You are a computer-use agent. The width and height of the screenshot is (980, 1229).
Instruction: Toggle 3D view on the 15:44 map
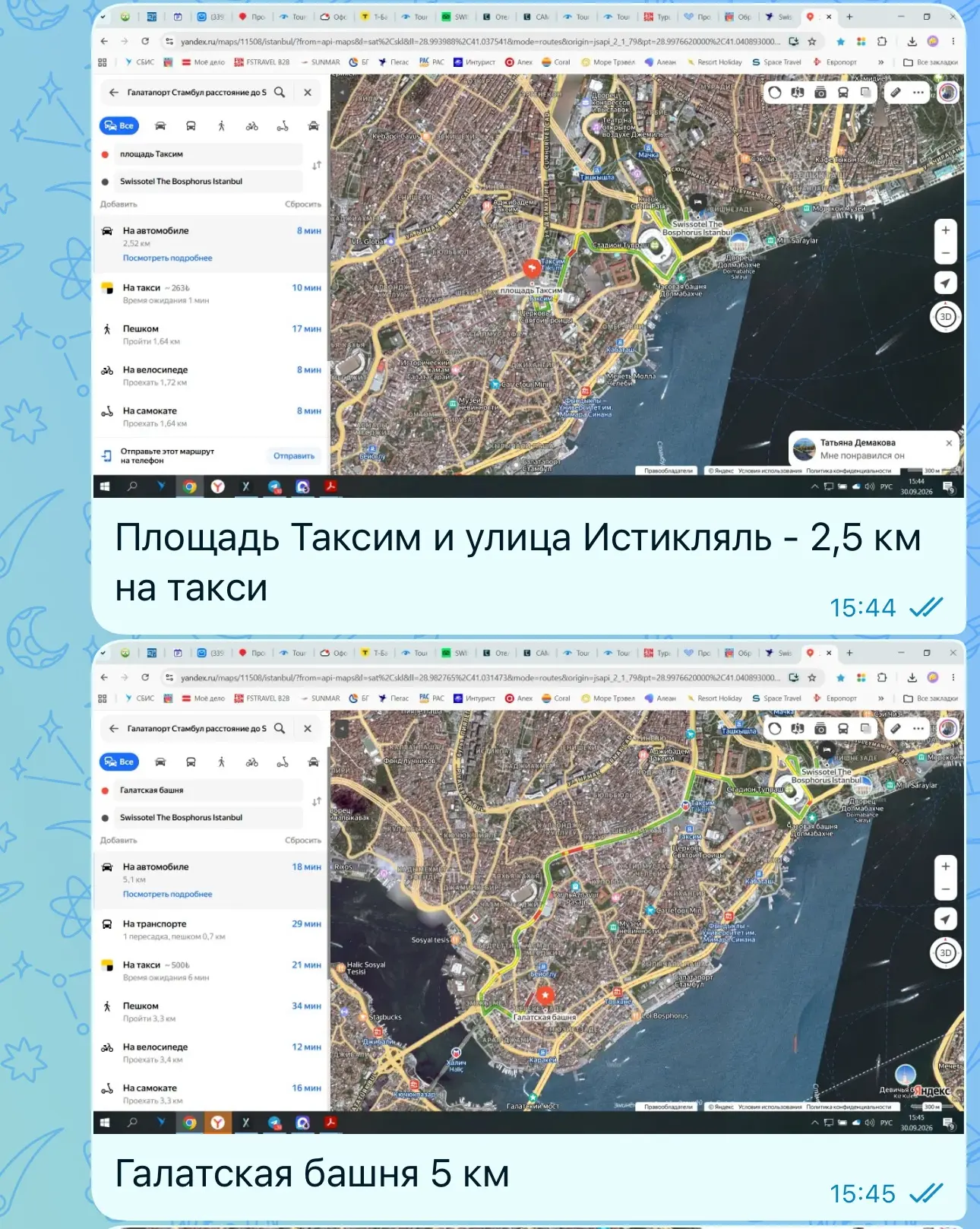click(945, 317)
